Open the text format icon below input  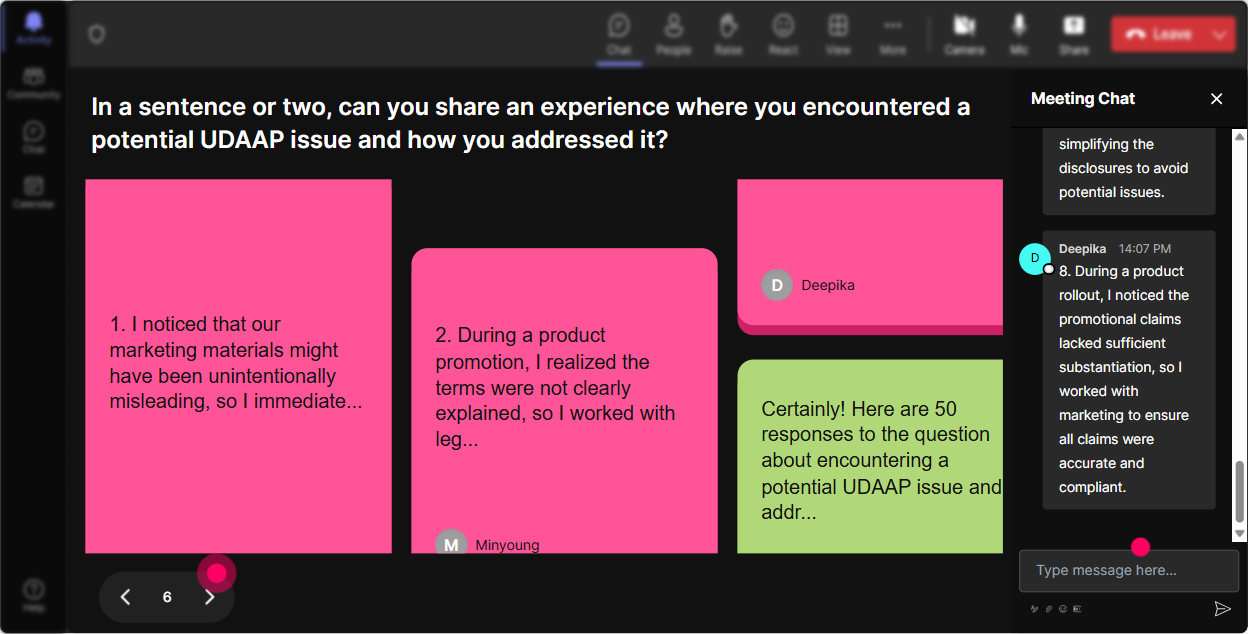1035,608
